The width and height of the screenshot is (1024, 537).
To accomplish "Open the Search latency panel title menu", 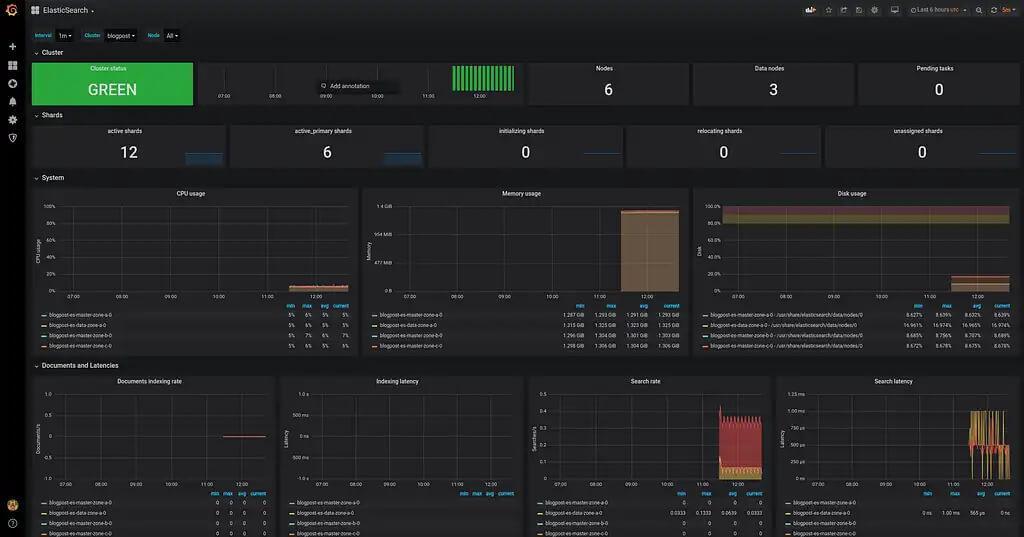I will pos(893,382).
